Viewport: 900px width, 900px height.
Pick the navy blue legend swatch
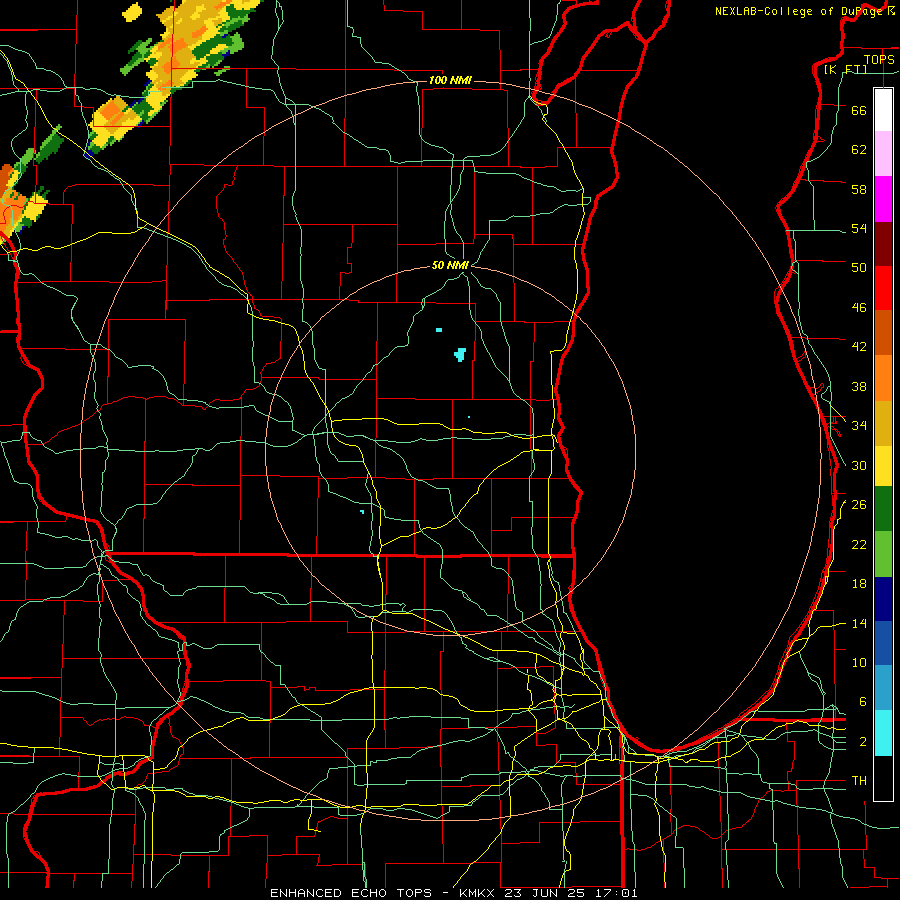pos(883,599)
